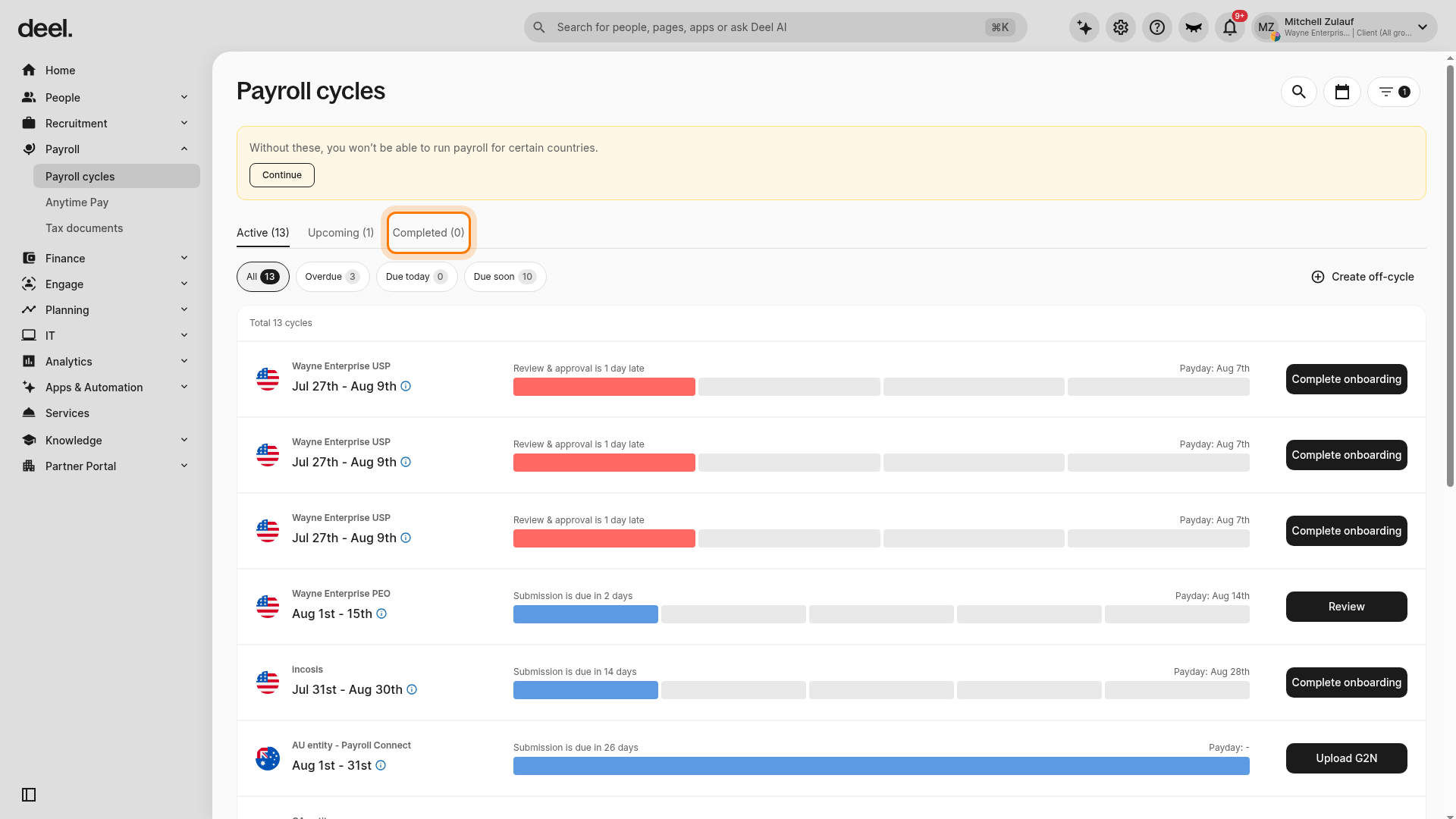Open Anytime Pay in sidebar

77,202
